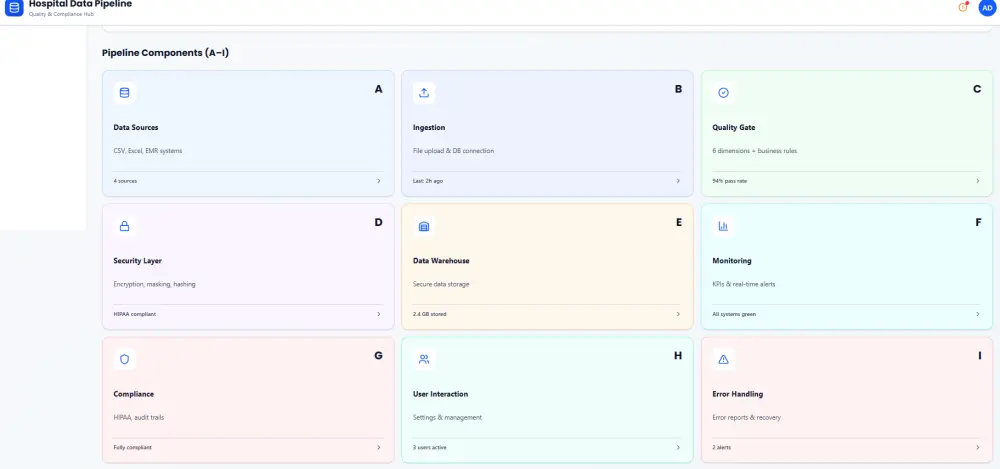The height and width of the screenshot is (469, 1000).
Task: Click 'File upload & DB connection' description
Action: (453, 151)
